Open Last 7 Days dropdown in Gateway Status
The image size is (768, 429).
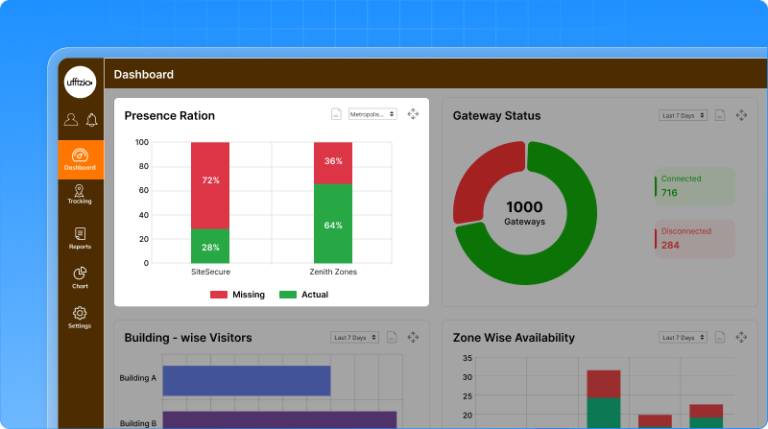tap(683, 115)
